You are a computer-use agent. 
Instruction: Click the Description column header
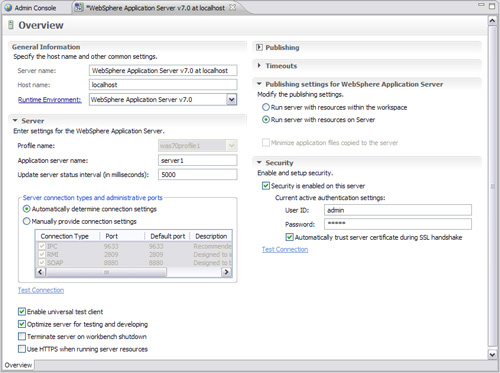pos(211,236)
